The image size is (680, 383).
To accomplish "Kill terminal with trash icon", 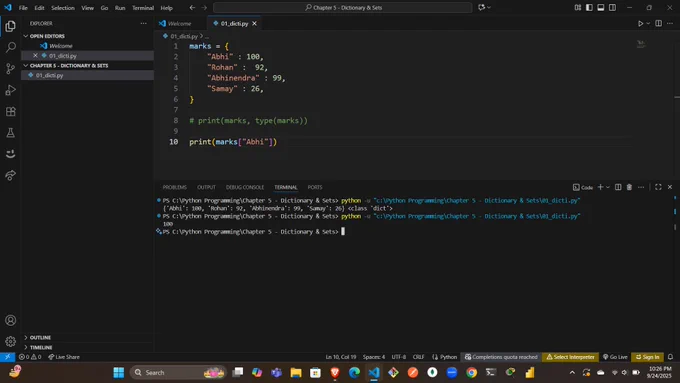I will point(629,187).
